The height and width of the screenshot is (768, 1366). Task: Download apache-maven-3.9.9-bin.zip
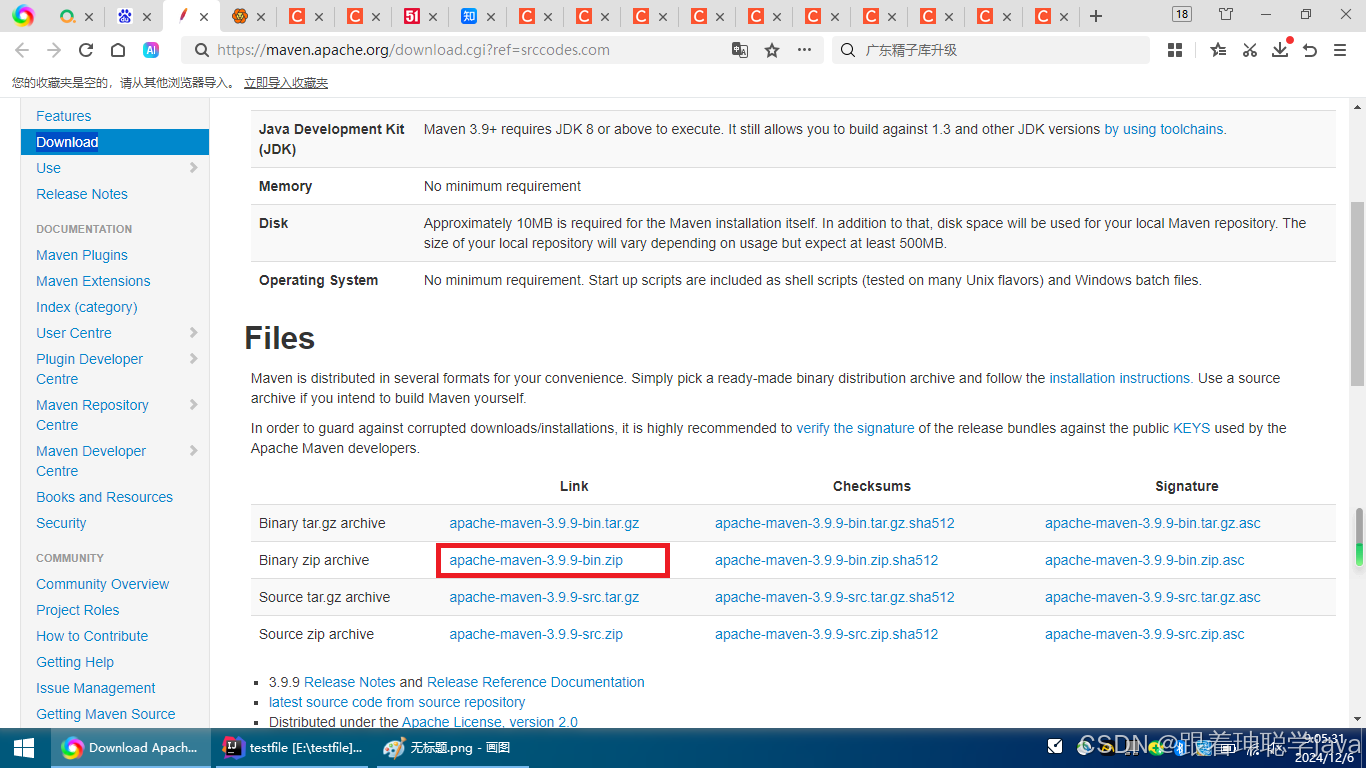(536, 560)
